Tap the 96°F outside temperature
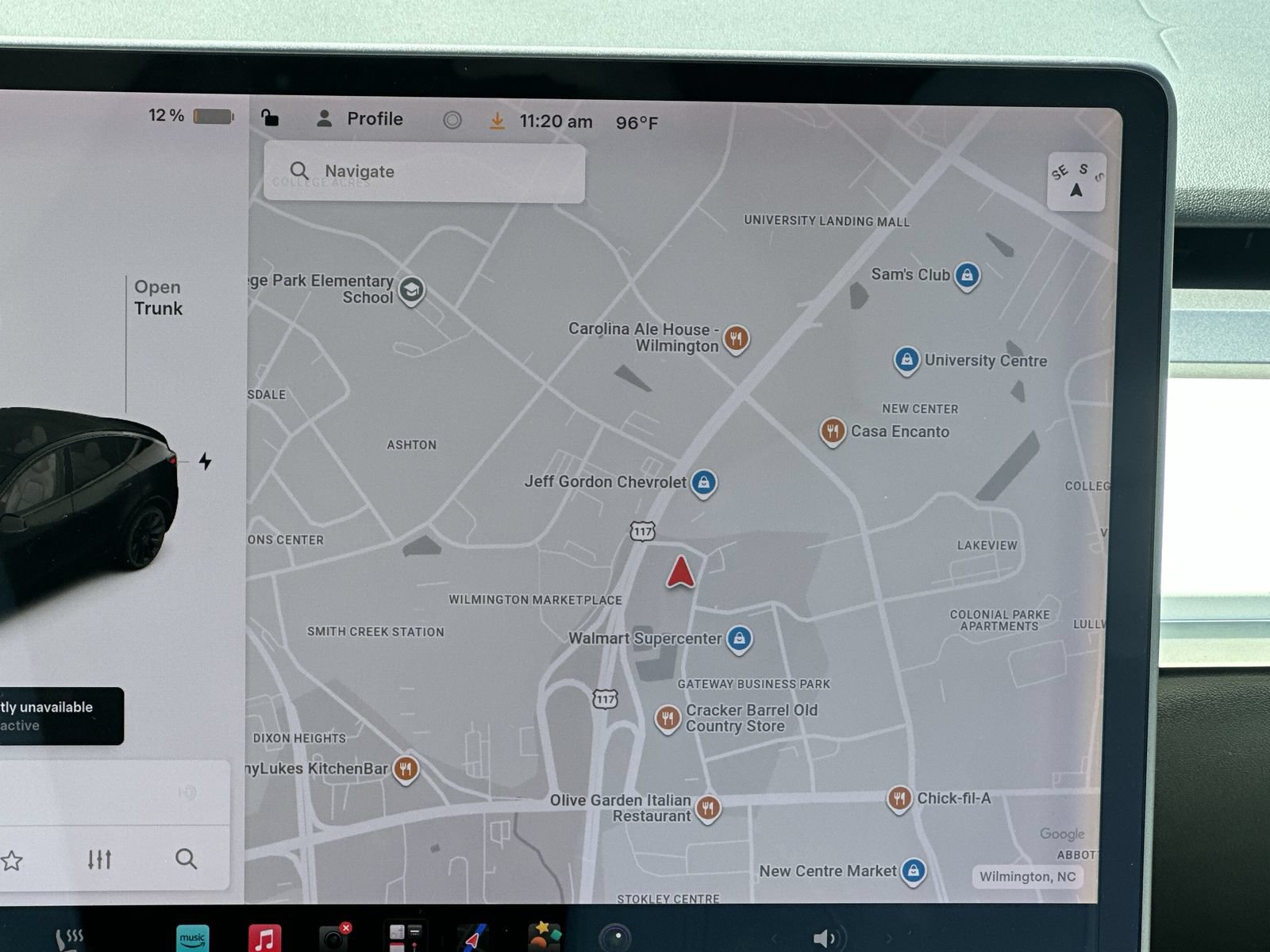 tap(637, 123)
